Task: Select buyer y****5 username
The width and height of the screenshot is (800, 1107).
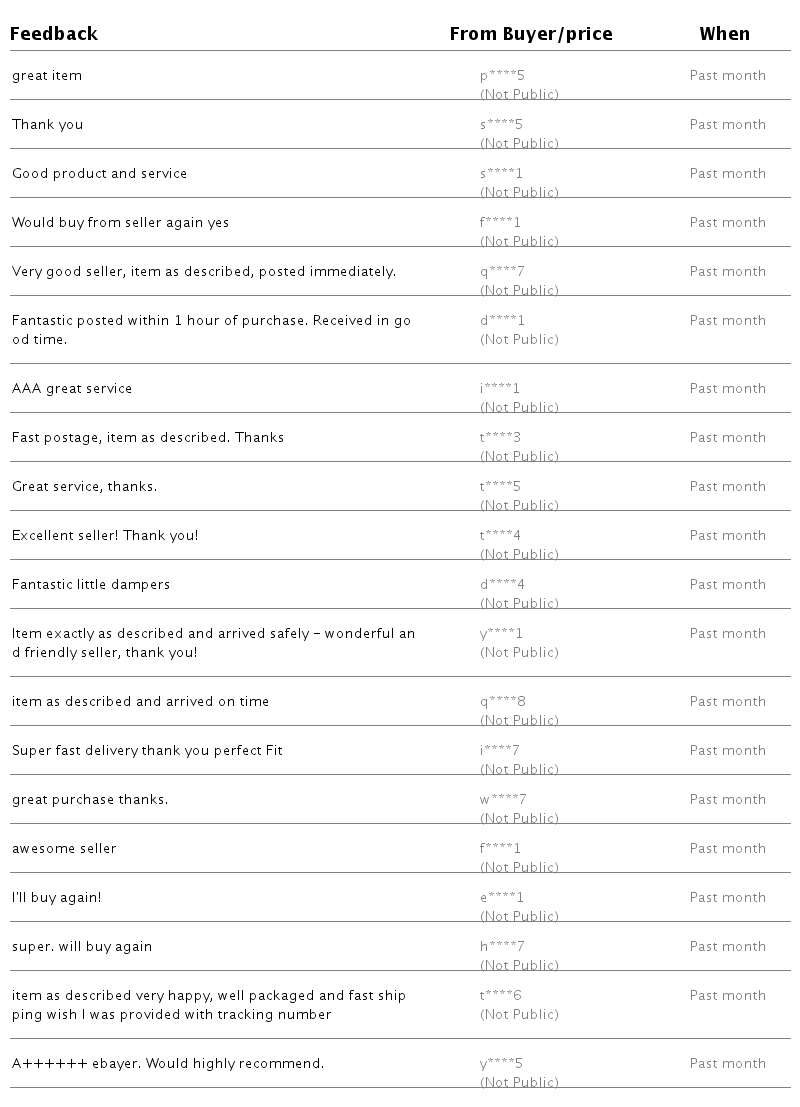Action: (501, 1063)
